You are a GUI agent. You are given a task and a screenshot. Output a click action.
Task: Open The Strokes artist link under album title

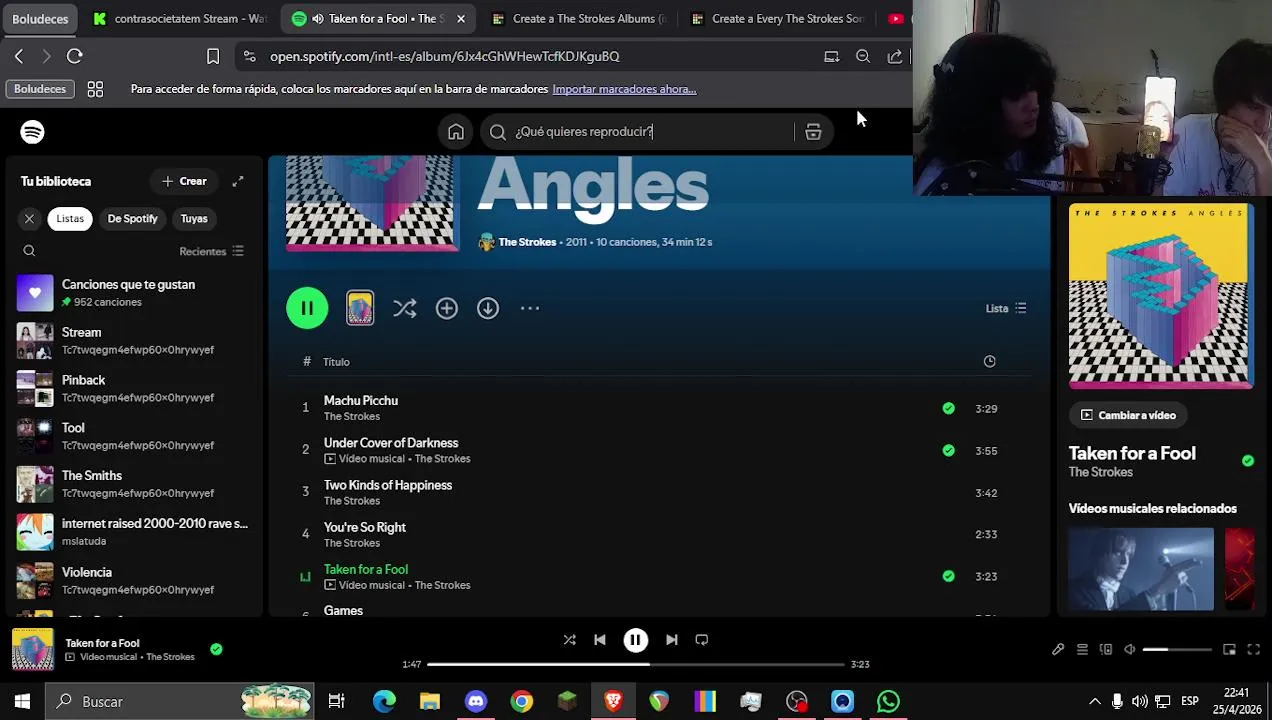(x=527, y=242)
